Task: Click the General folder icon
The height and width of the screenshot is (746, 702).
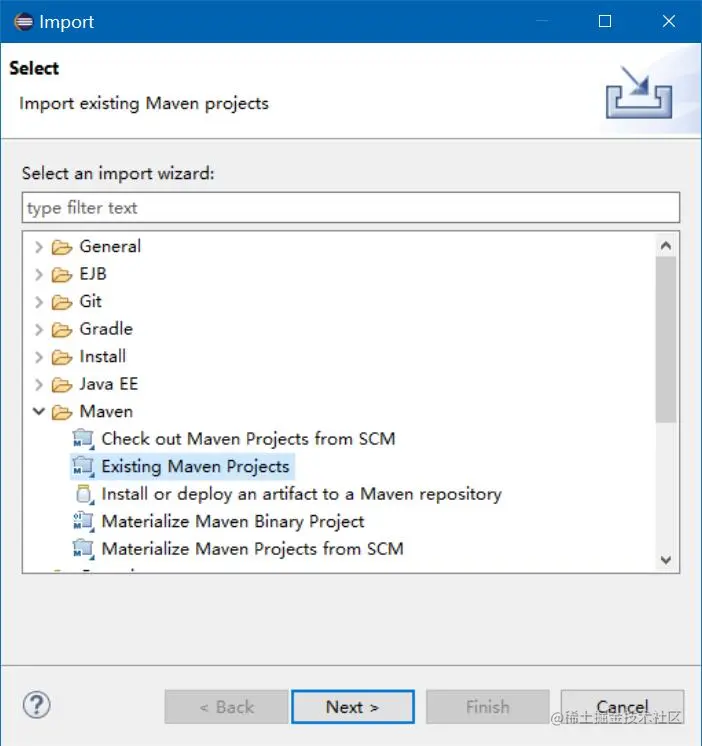Action: coord(62,247)
